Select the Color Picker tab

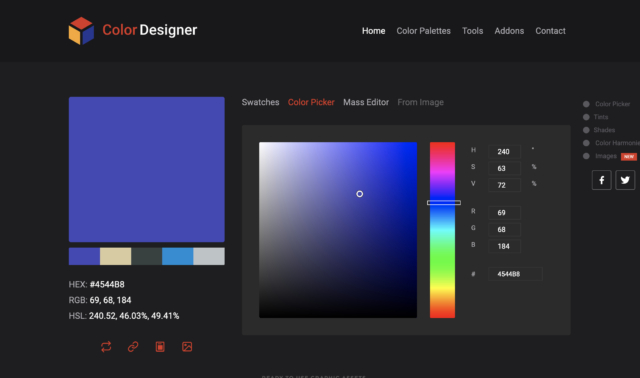[311, 102]
